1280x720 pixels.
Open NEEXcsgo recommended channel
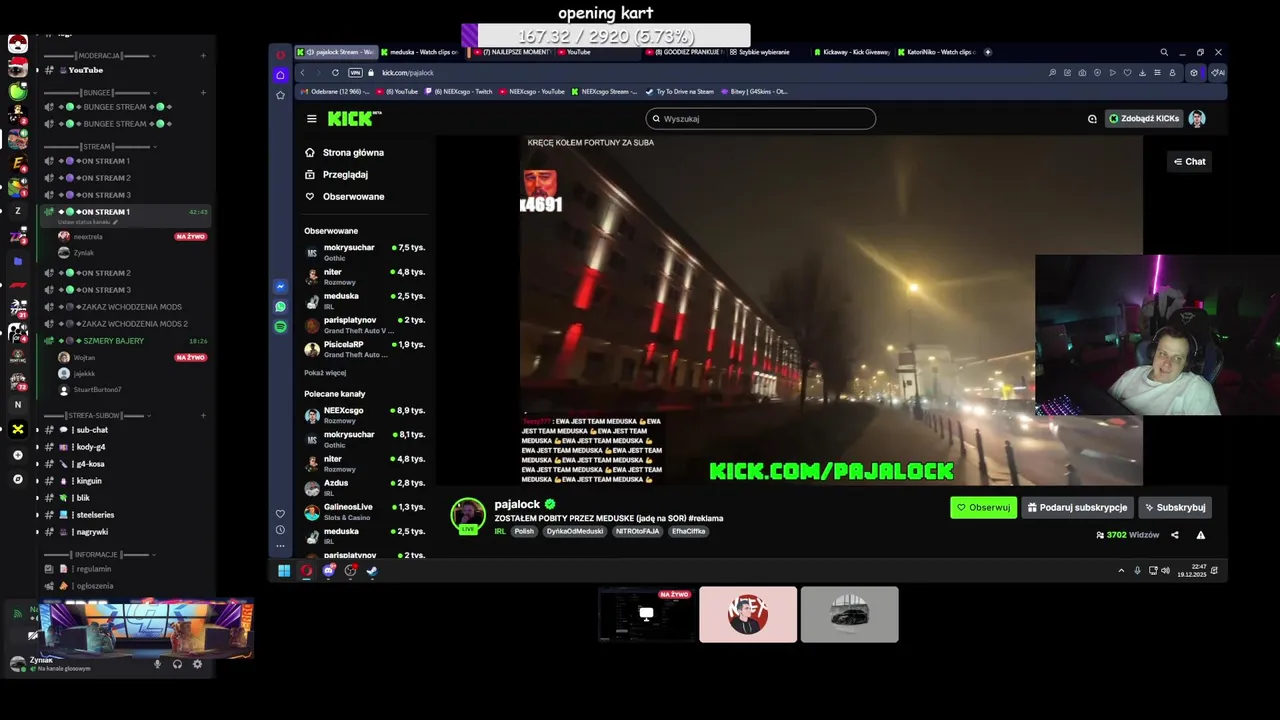coord(365,415)
